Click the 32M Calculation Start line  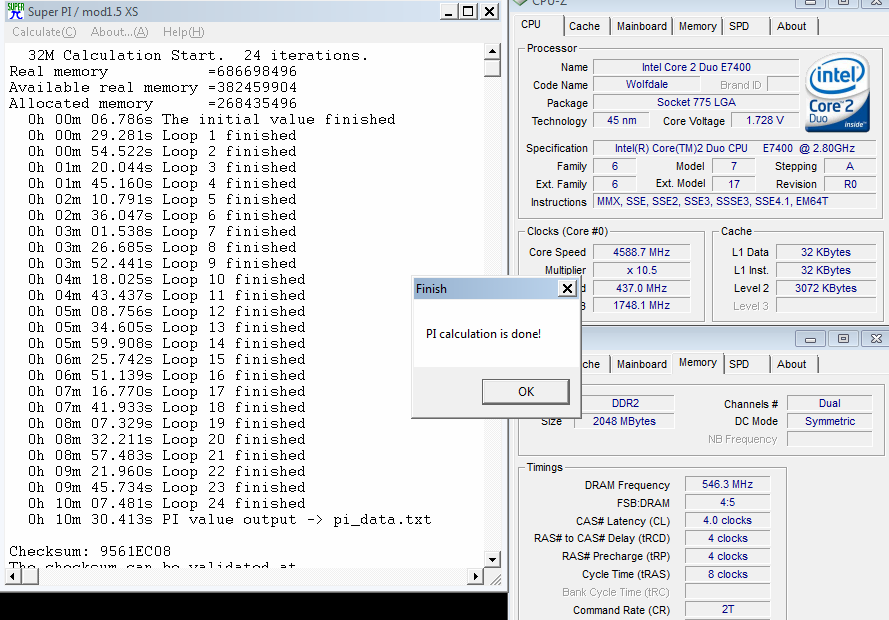(x=198, y=56)
